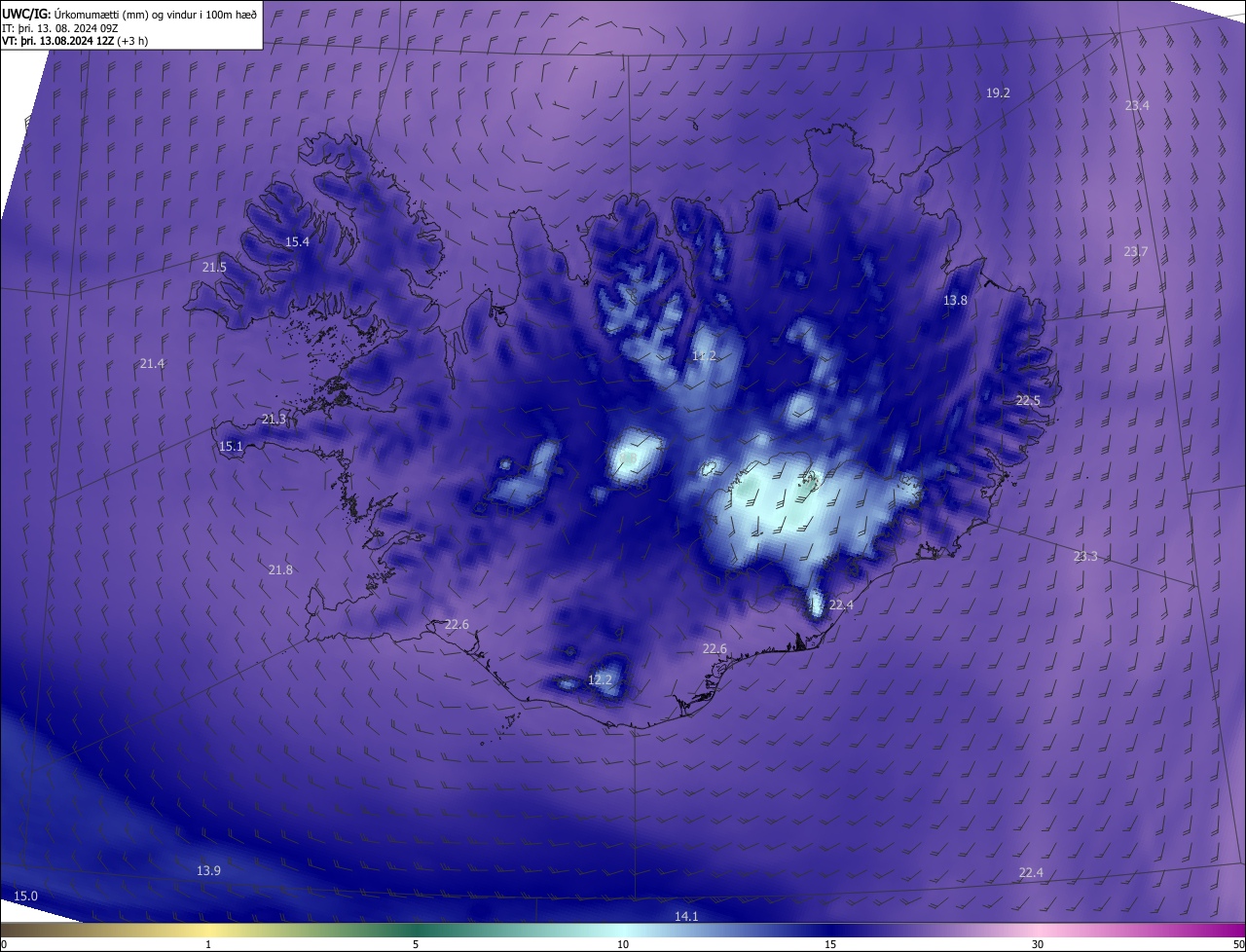Click the 23.4 value label

click(x=1137, y=105)
